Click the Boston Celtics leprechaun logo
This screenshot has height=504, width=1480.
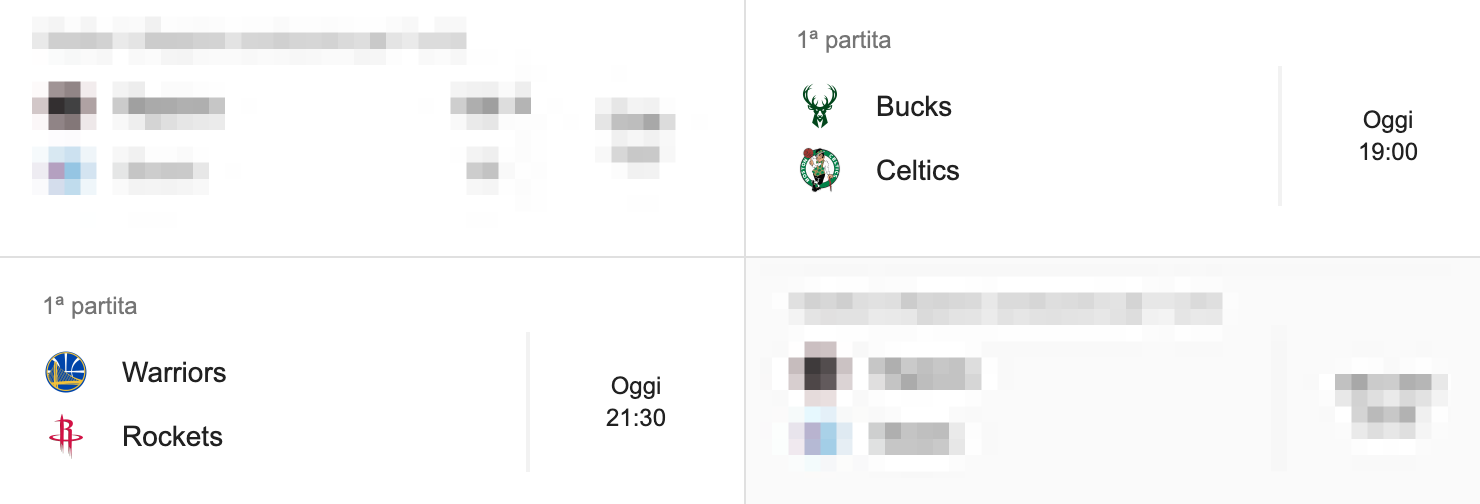pos(820,170)
